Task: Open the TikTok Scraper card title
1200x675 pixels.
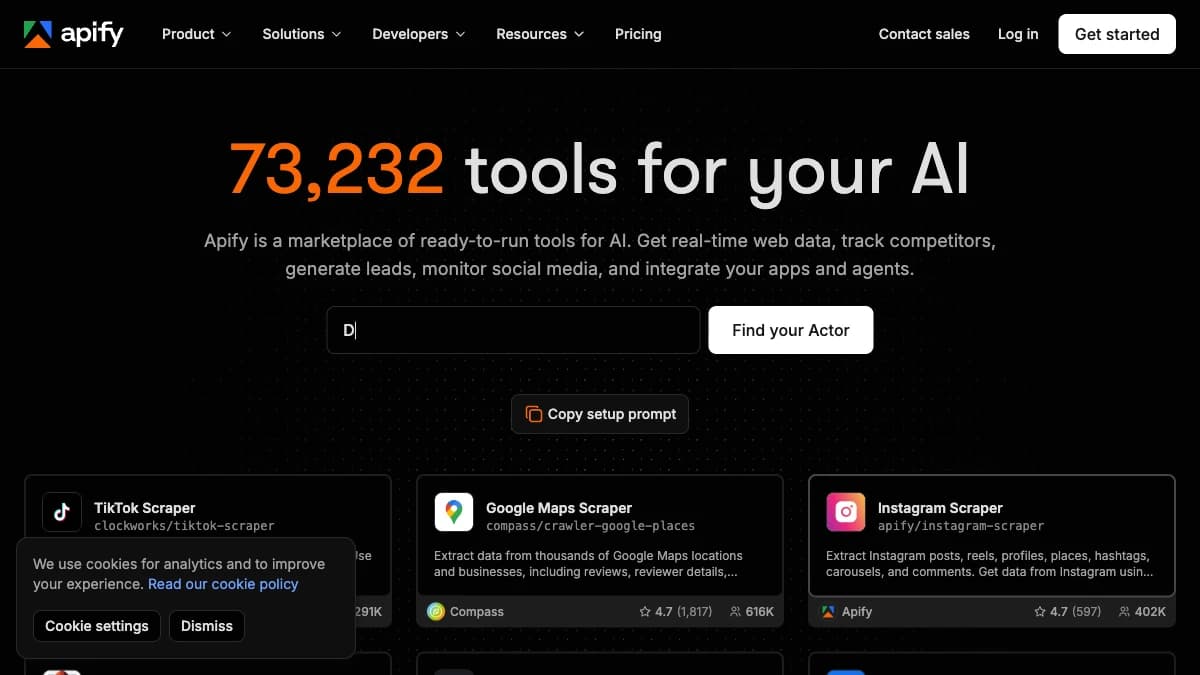Action: coord(145,508)
